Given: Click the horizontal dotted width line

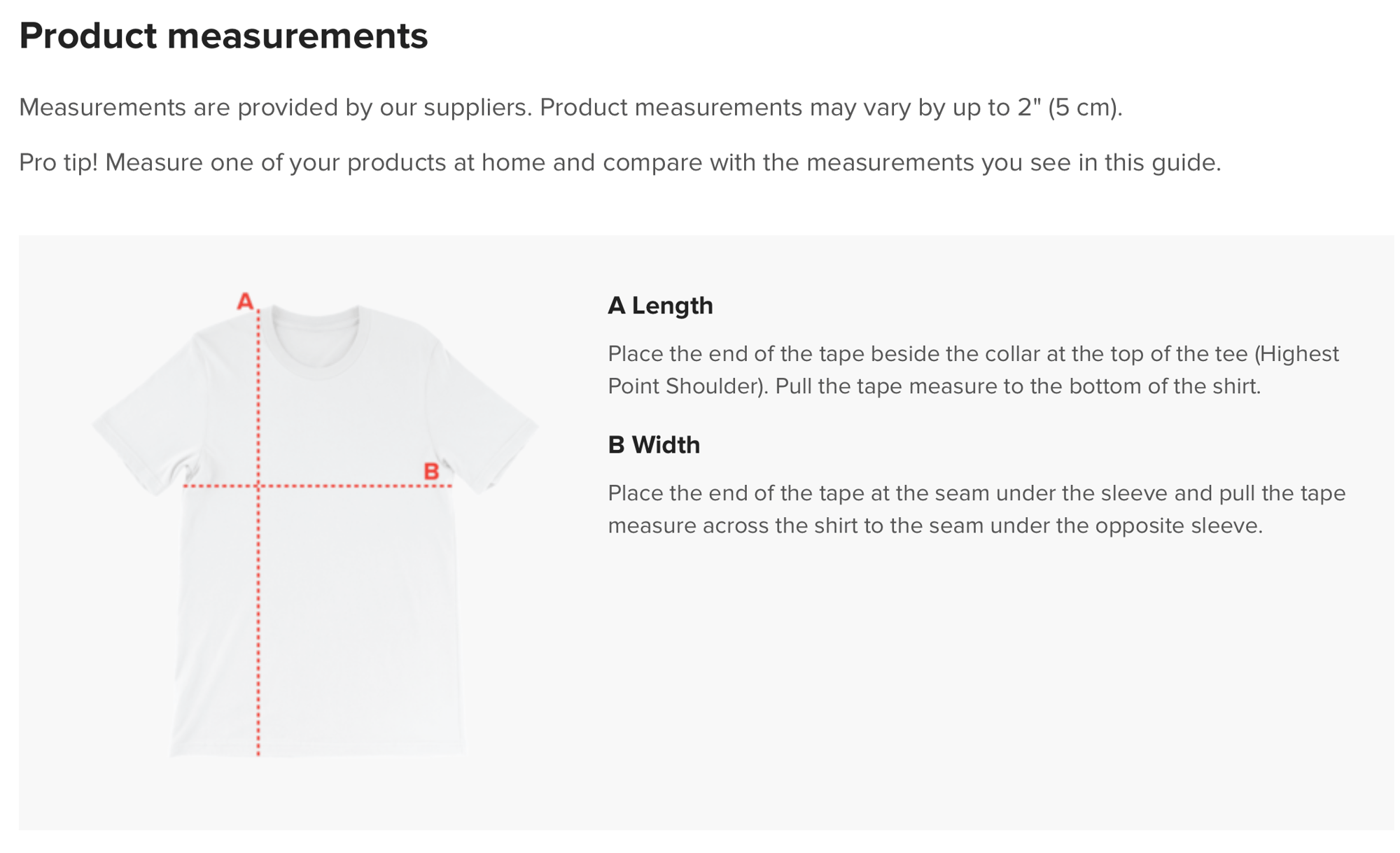Looking at the screenshot, I should click(317, 486).
